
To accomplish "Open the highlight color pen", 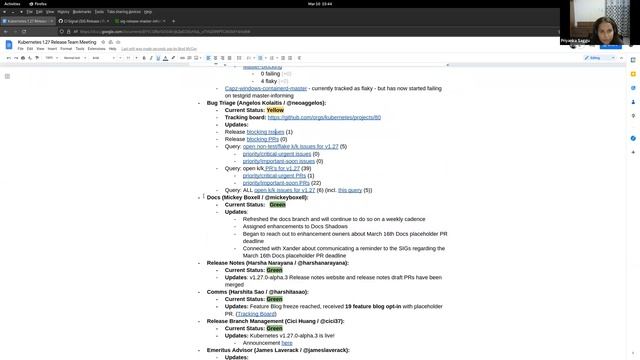I will coord(173,58).
